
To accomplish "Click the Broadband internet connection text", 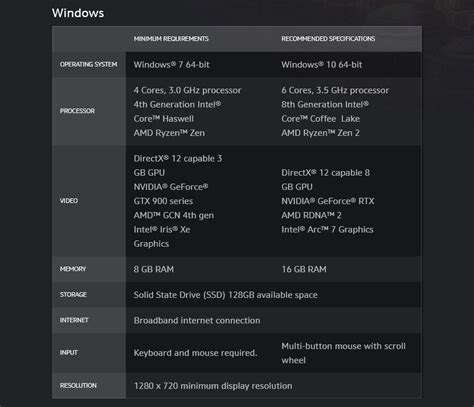I will (x=197, y=321).
